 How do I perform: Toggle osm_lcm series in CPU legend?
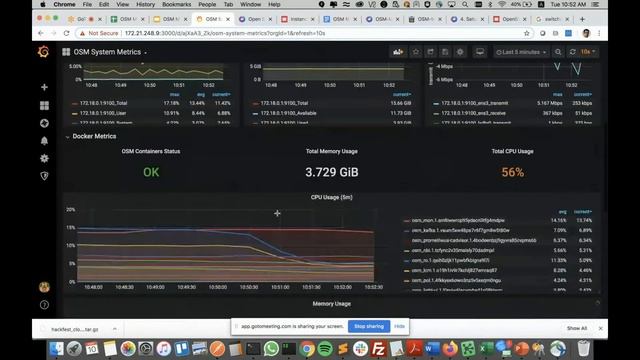pos(454,270)
